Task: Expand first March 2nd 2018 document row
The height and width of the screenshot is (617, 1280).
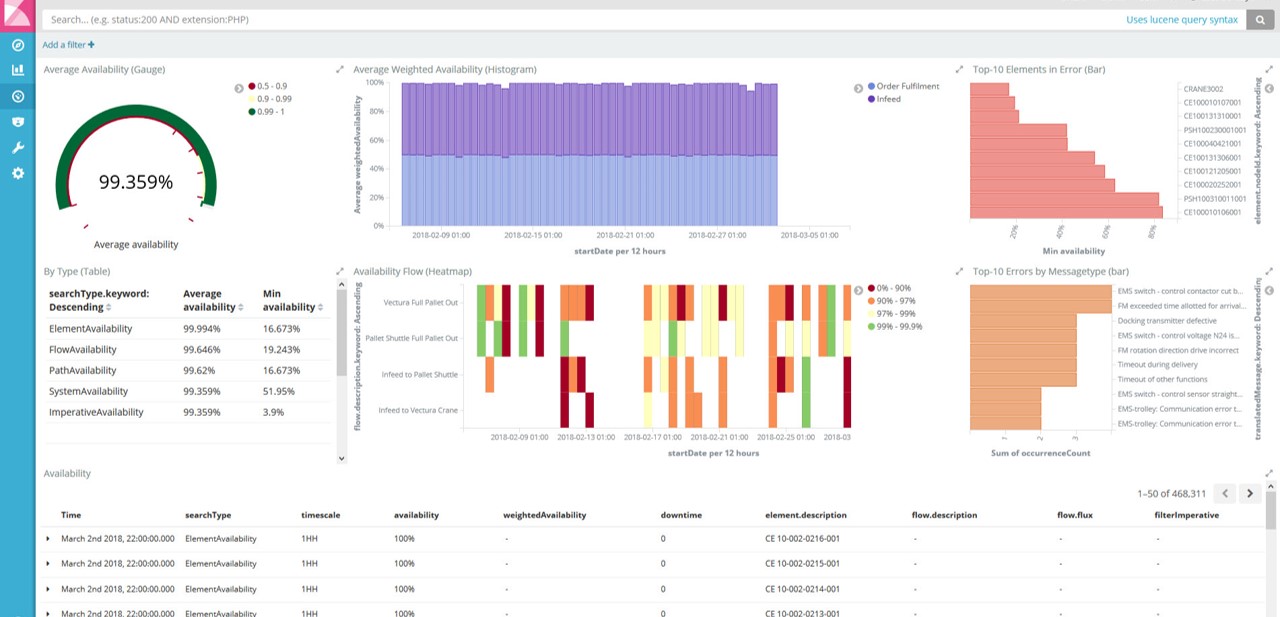Action: [x=48, y=538]
